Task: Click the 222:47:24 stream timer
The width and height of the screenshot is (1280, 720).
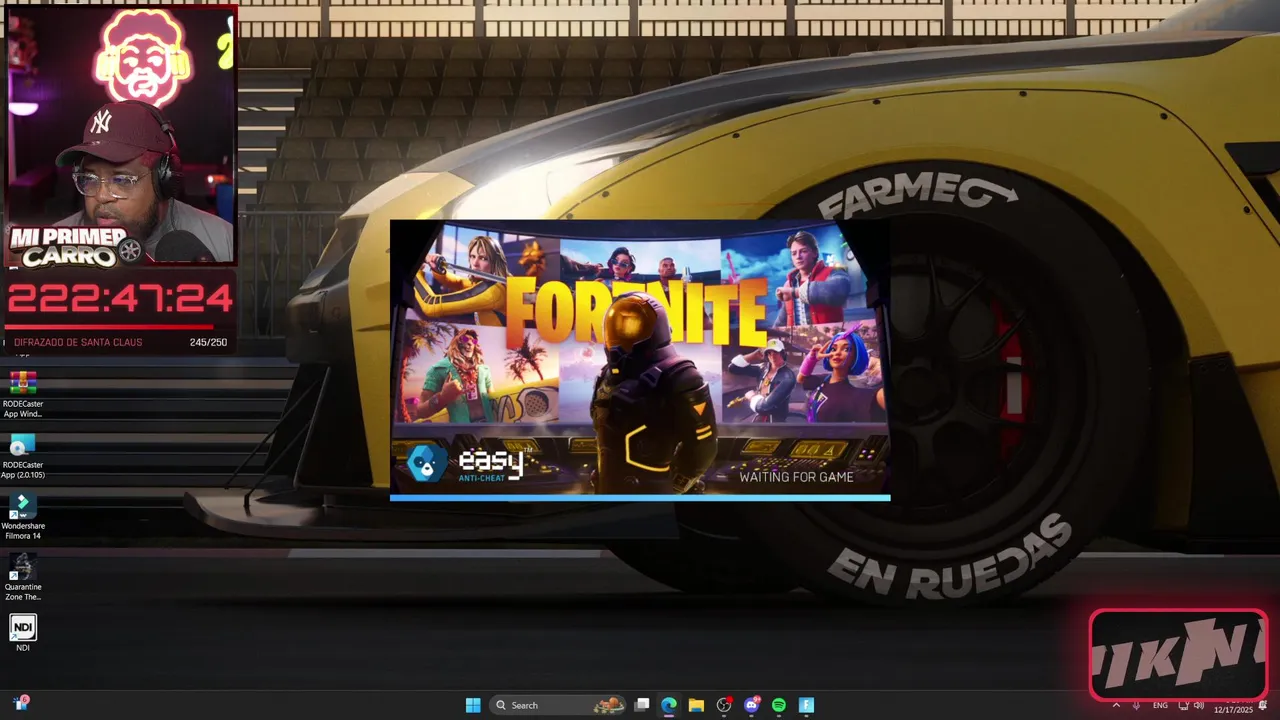Action: [120, 299]
